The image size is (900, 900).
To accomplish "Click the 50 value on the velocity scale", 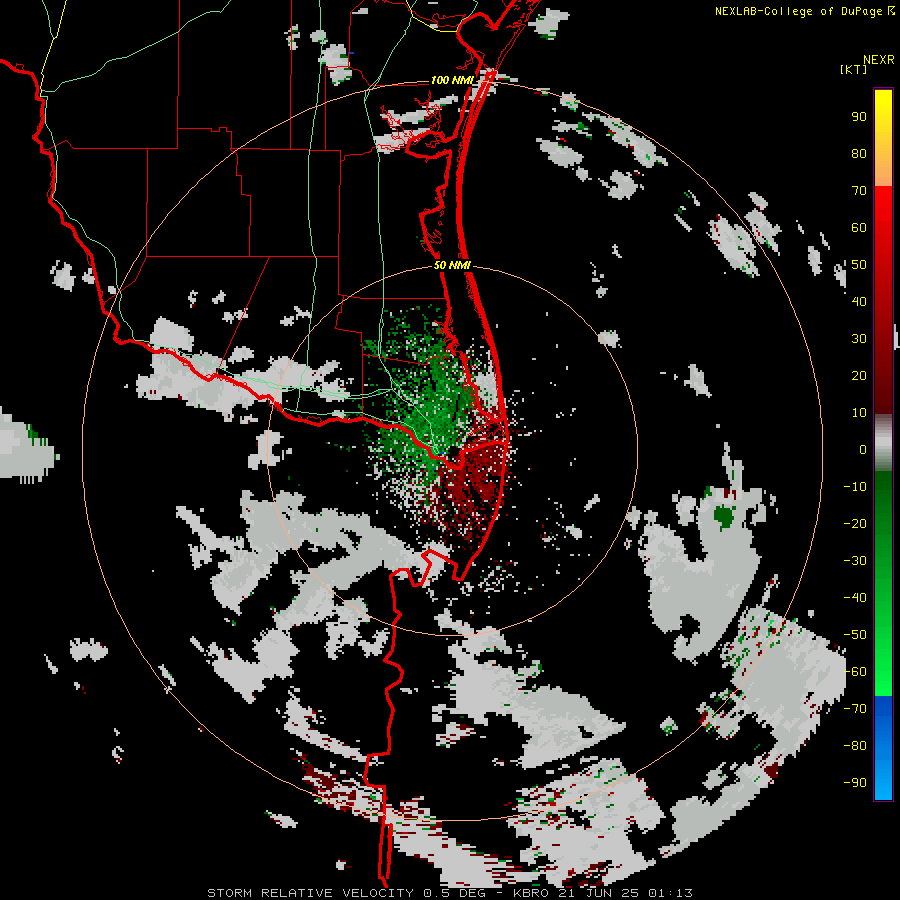I will coord(859,265).
